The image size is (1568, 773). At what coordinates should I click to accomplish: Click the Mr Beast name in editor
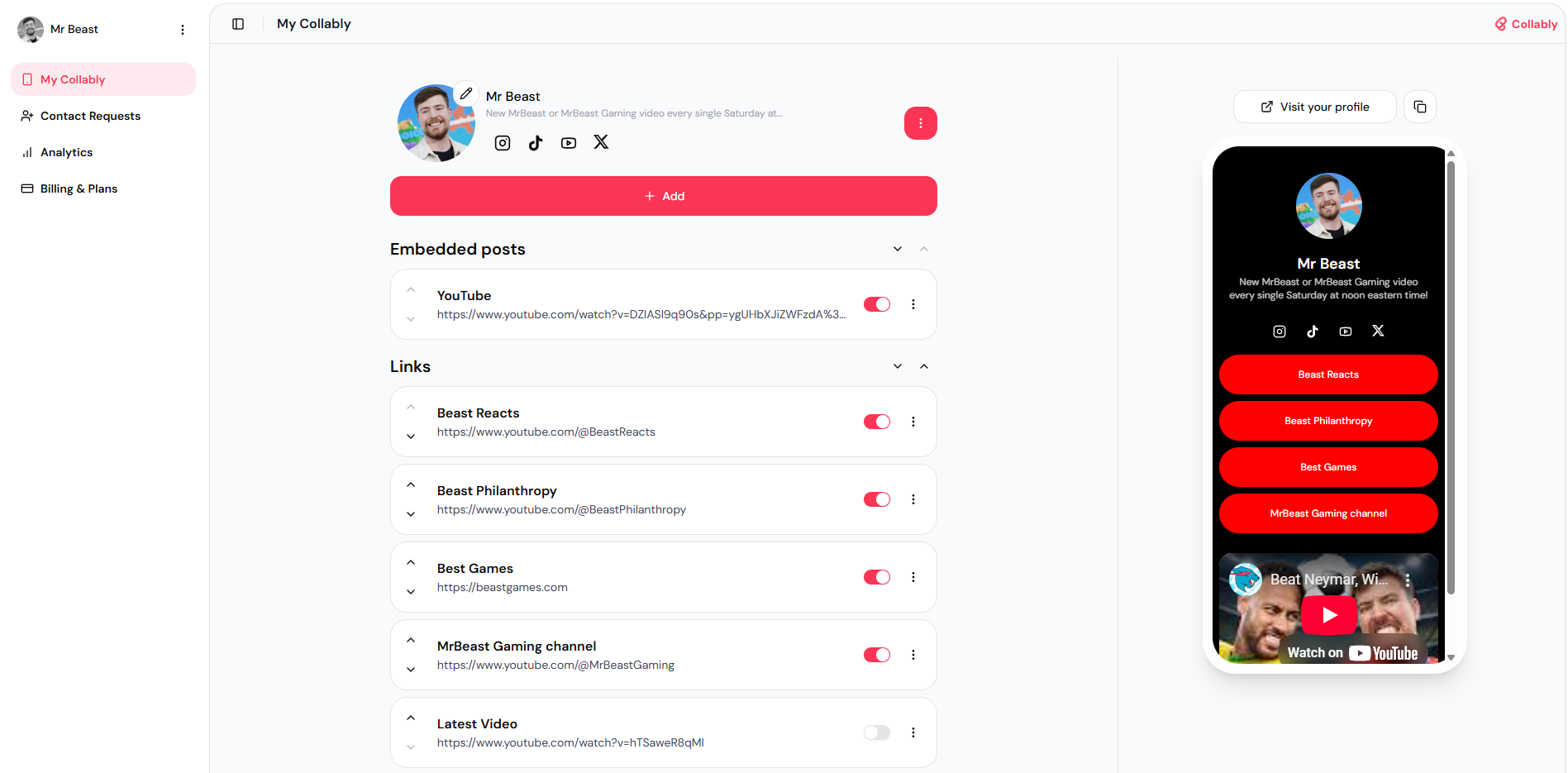[513, 97]
